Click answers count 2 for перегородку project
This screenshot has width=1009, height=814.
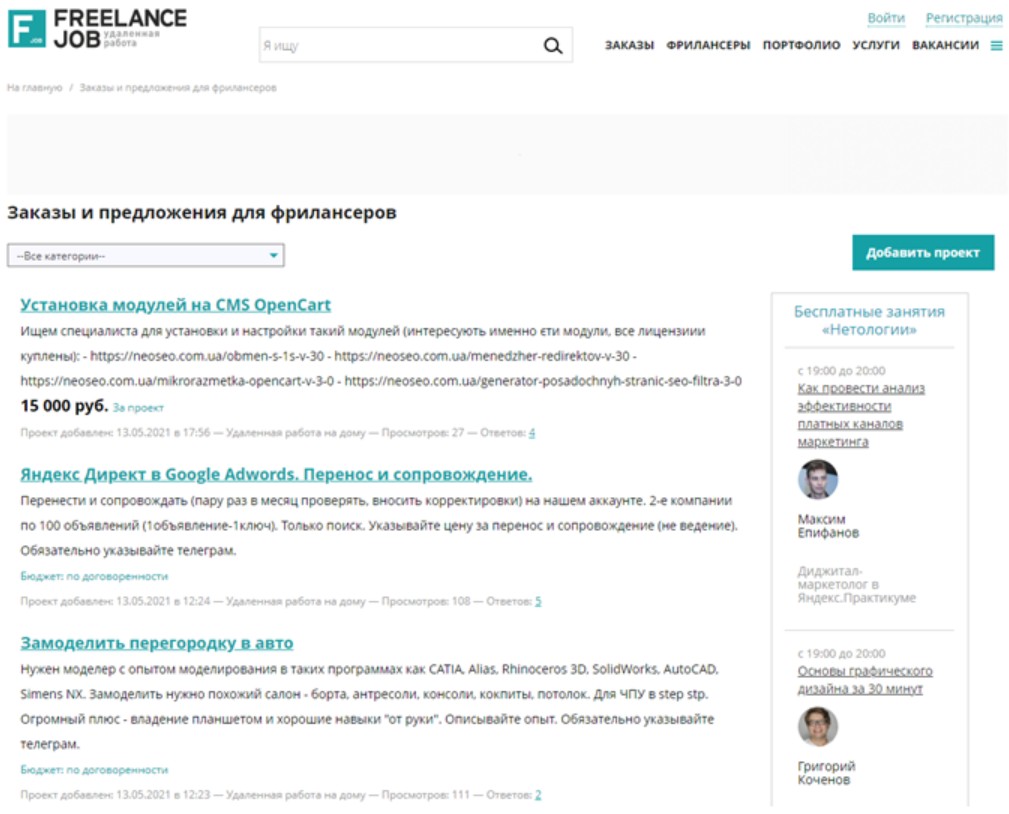[538, 795]
